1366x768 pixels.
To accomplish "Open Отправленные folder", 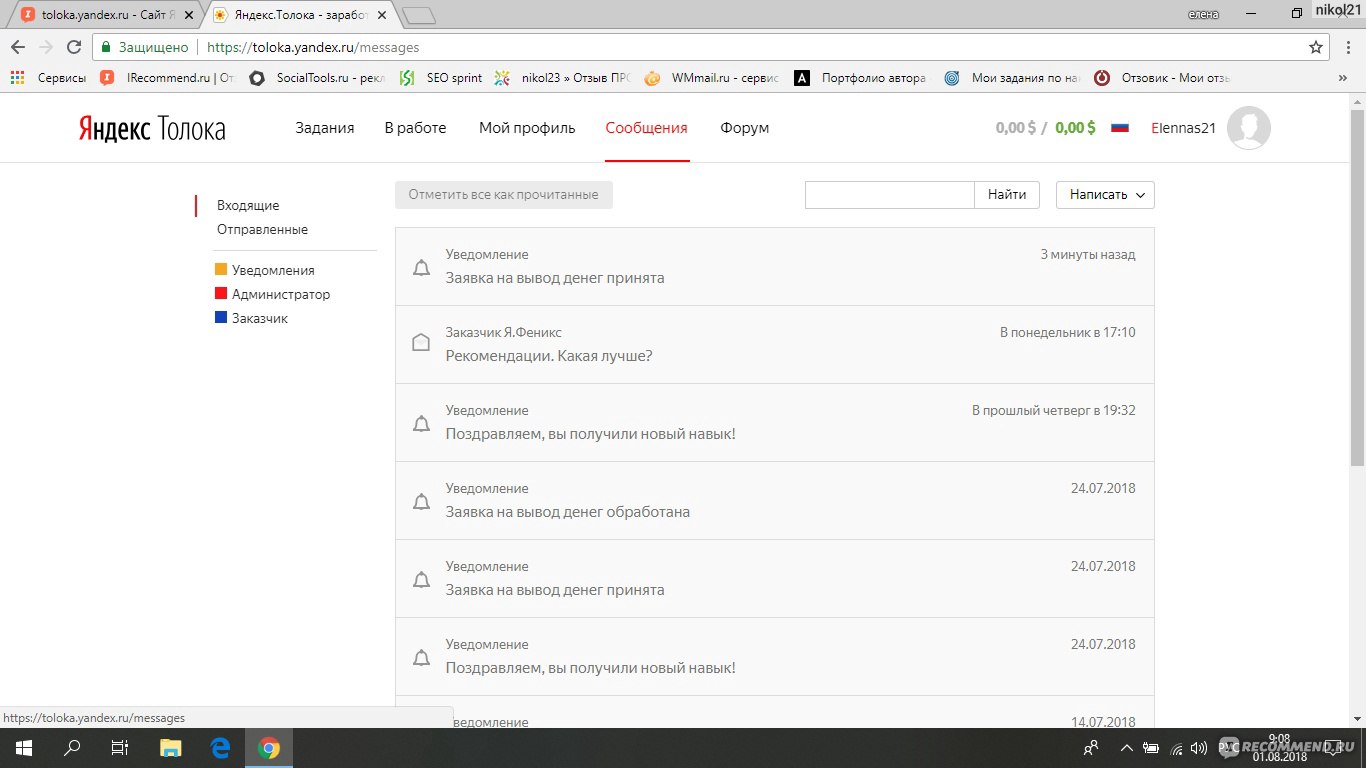I will pyautogui.click(x=262, y=229).
